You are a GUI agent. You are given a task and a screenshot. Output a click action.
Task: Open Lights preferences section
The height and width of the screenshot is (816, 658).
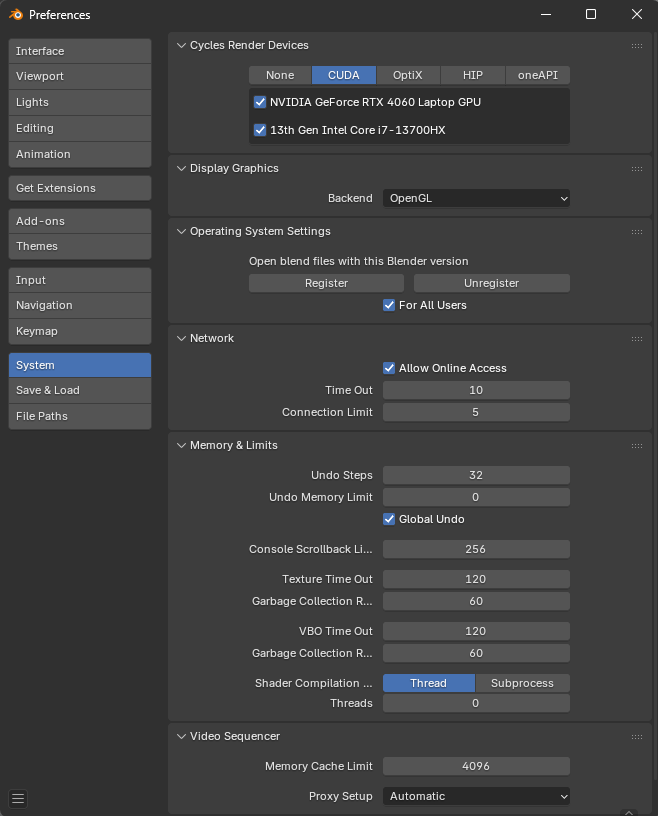(x=80, y=103)
